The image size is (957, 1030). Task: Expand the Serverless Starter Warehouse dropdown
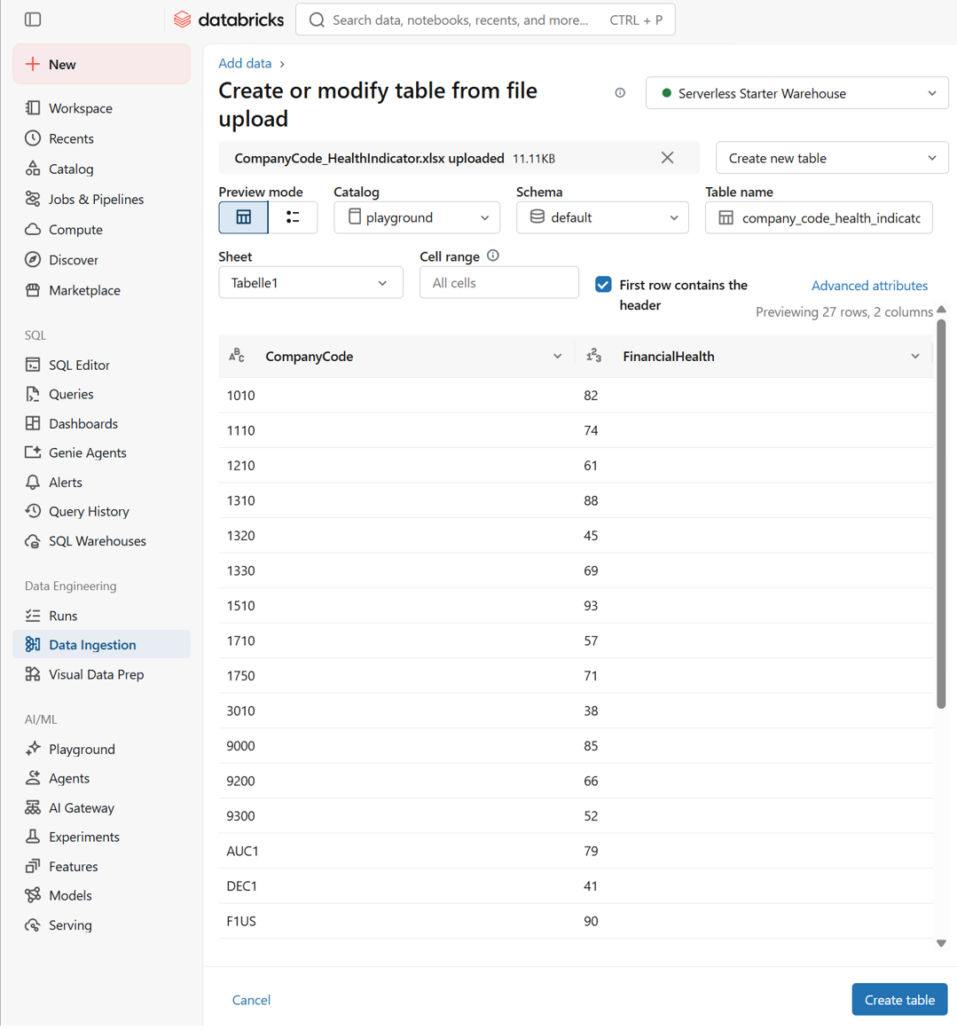click(x=797, y=93)
